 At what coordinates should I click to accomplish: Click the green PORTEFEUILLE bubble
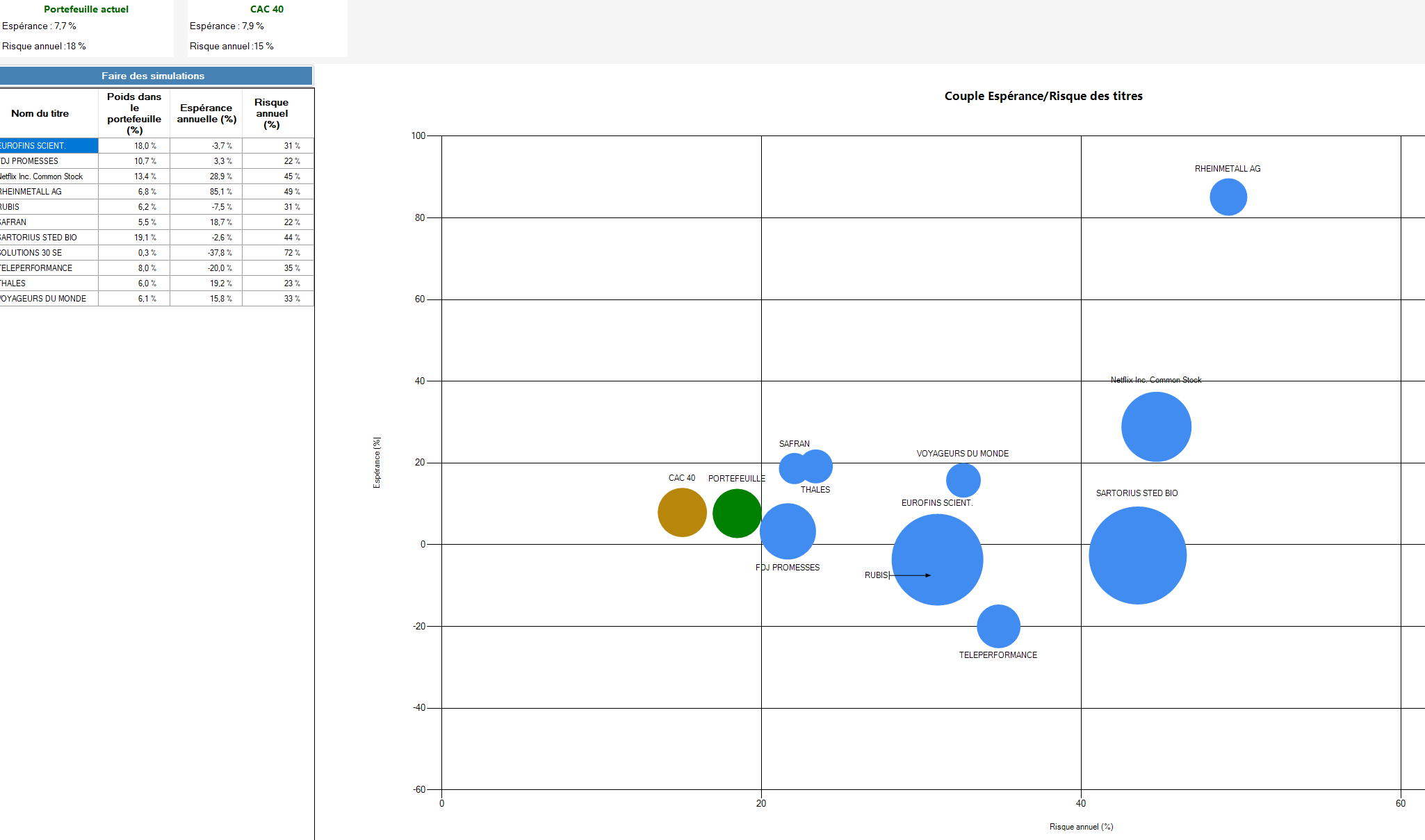(x=737, y=513)
